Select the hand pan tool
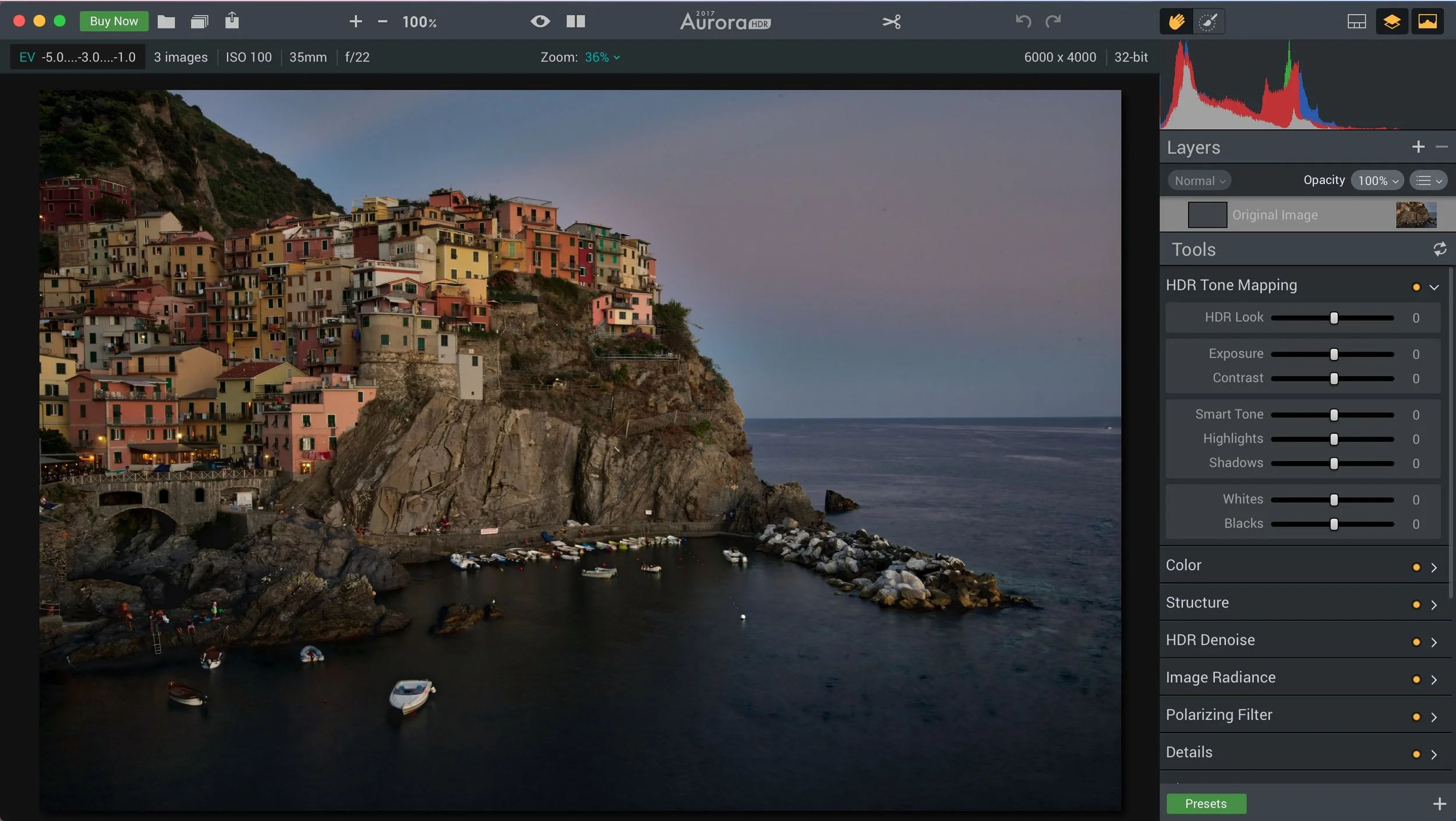The width and height of the screenshot is (1456, 821). coord(1176,22)
